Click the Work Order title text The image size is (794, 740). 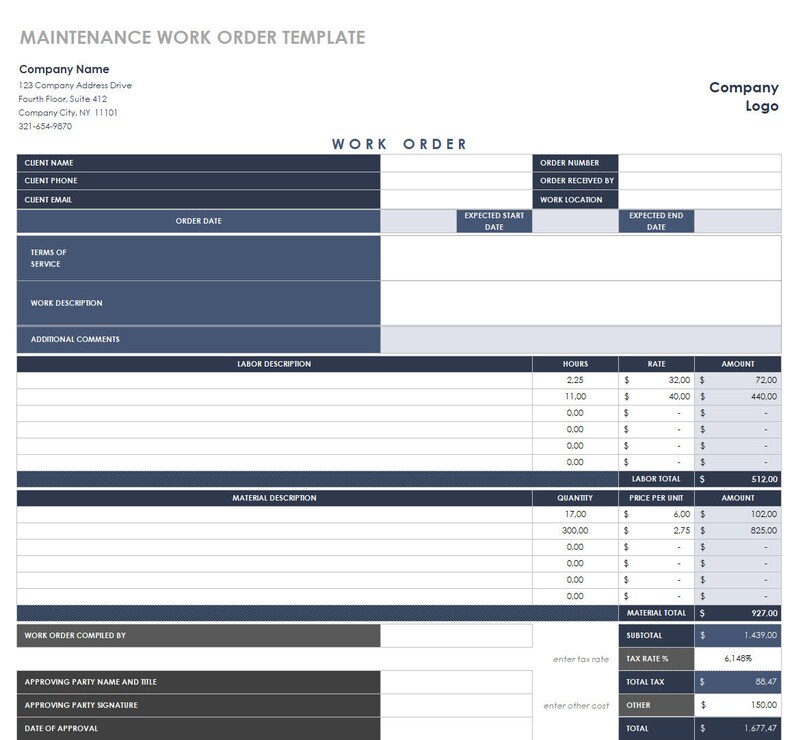click(400, 144)
